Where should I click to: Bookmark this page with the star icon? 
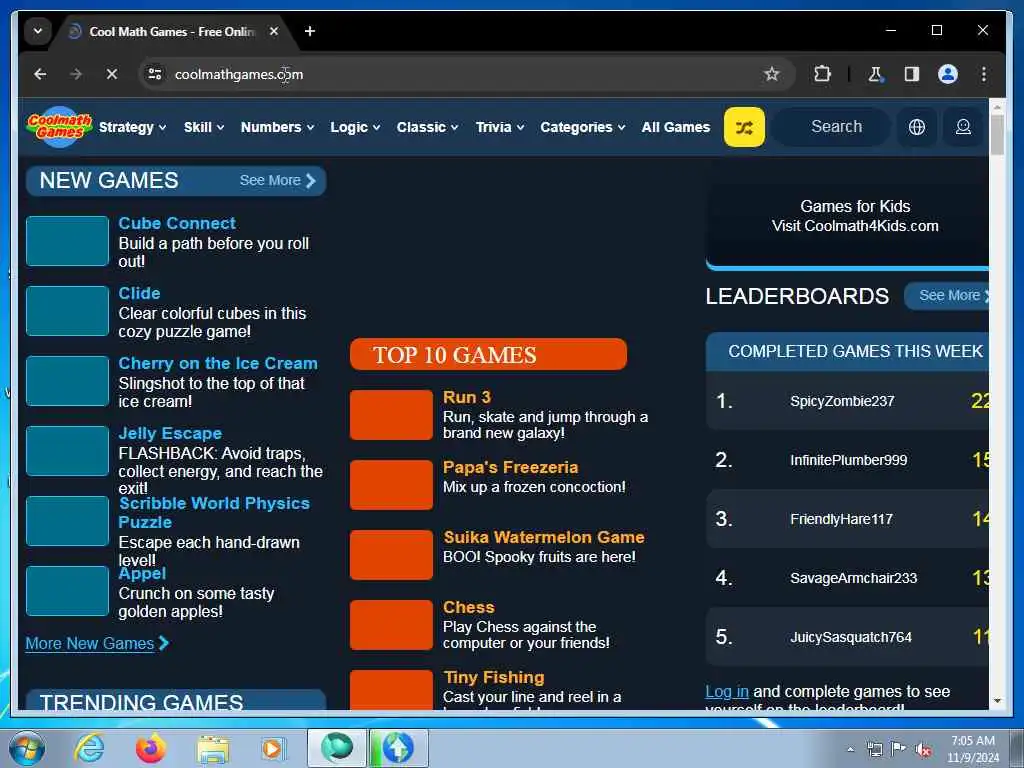click(x=771, y=74)
